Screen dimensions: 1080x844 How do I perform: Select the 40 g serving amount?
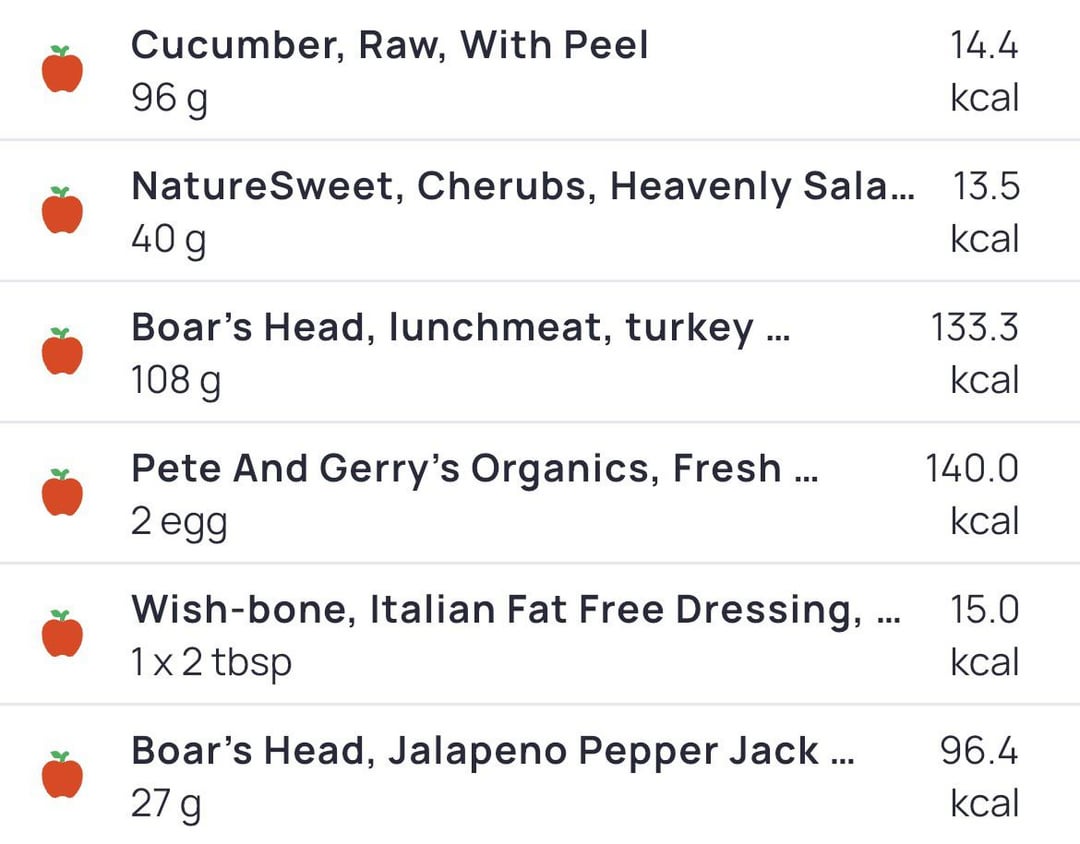(169, 240)
